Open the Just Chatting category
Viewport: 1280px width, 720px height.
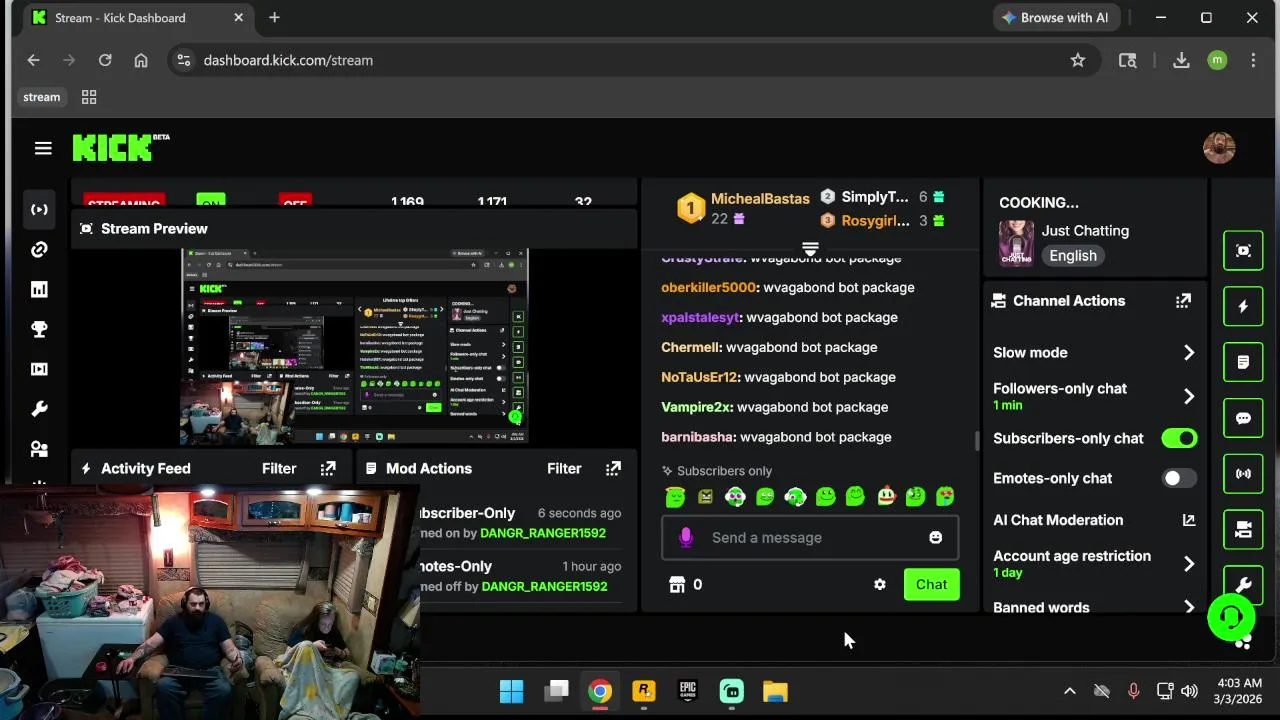(1085, 231)
